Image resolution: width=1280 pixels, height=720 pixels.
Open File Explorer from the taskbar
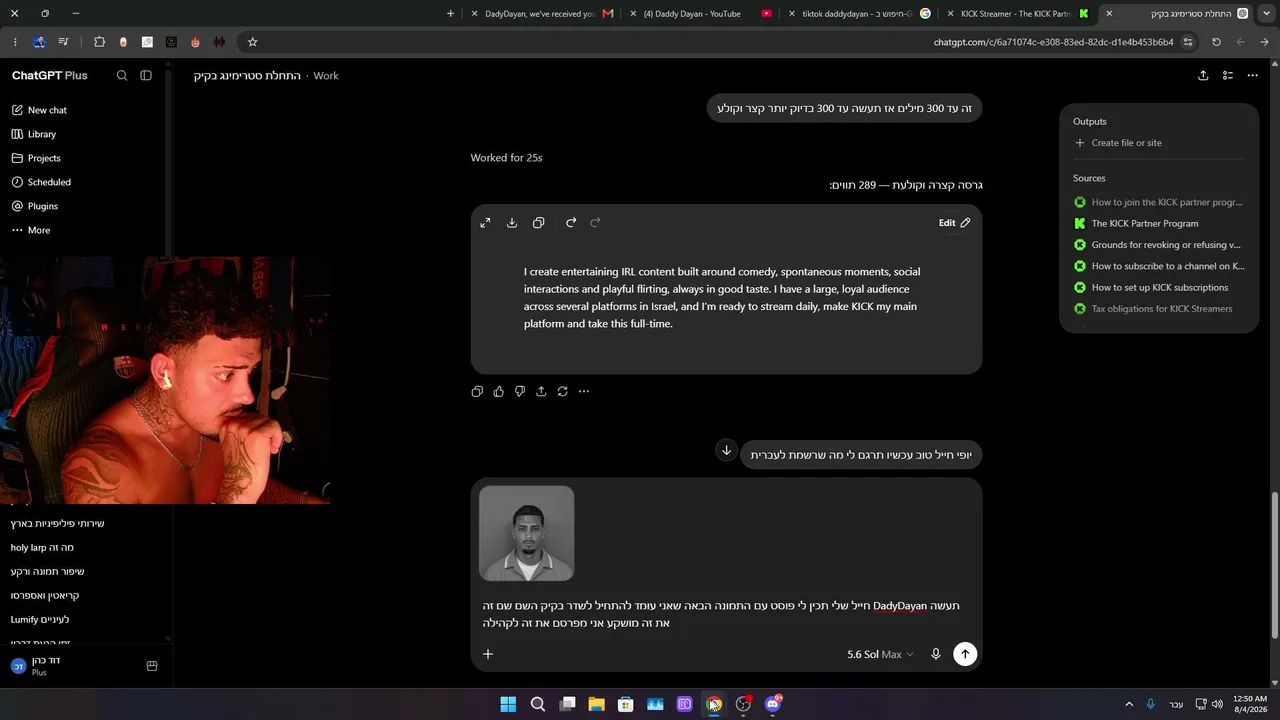pos(597,704)
